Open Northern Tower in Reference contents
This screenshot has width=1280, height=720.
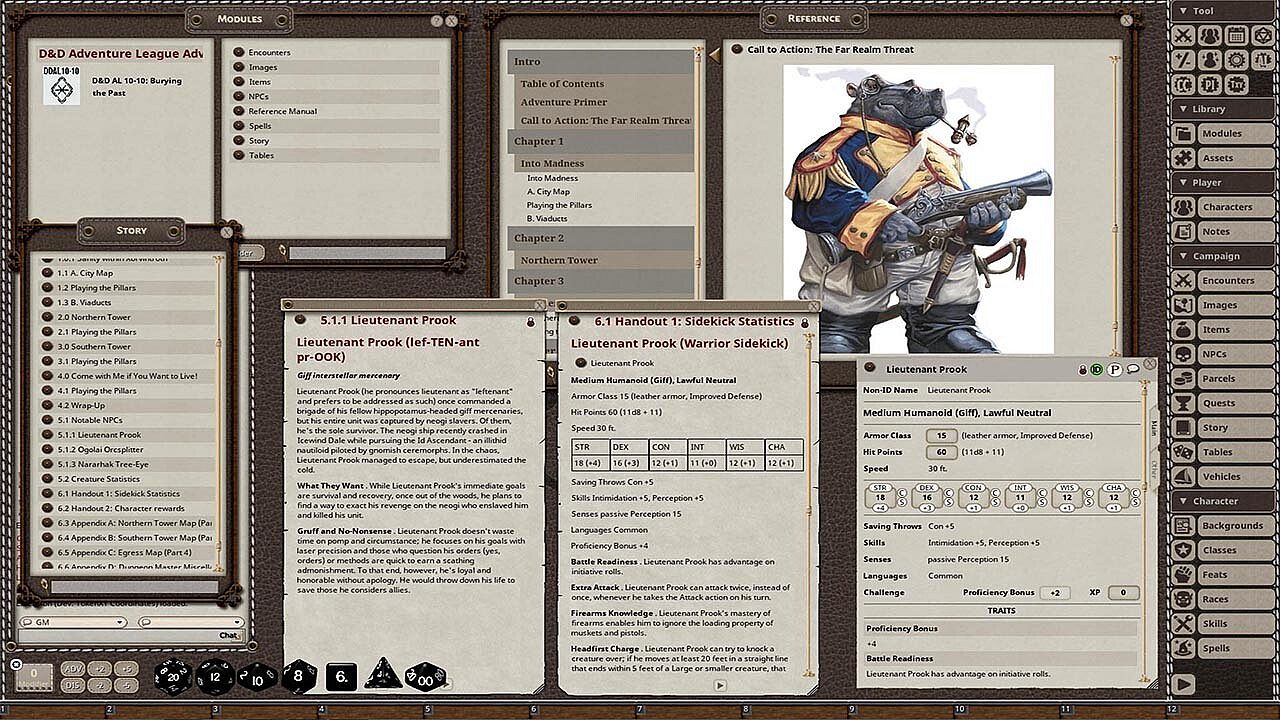tap(558, 260)
